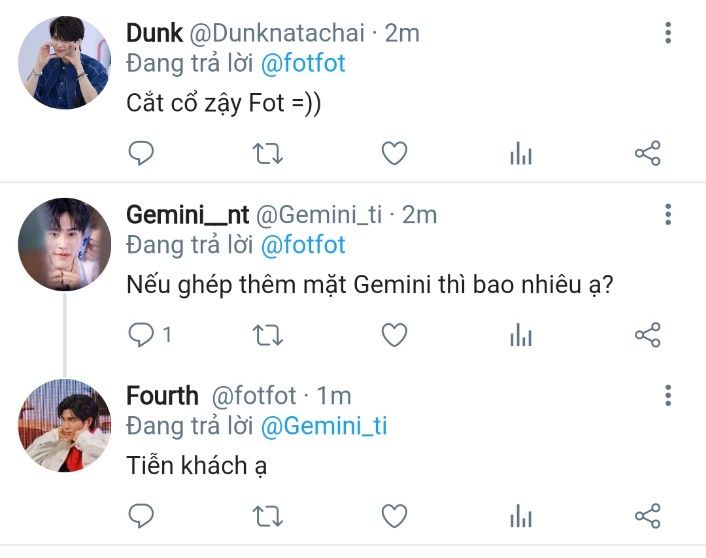Like Gemini__nt's tweet
This screenshot has height=558, width=706.
tap(394, 335)
